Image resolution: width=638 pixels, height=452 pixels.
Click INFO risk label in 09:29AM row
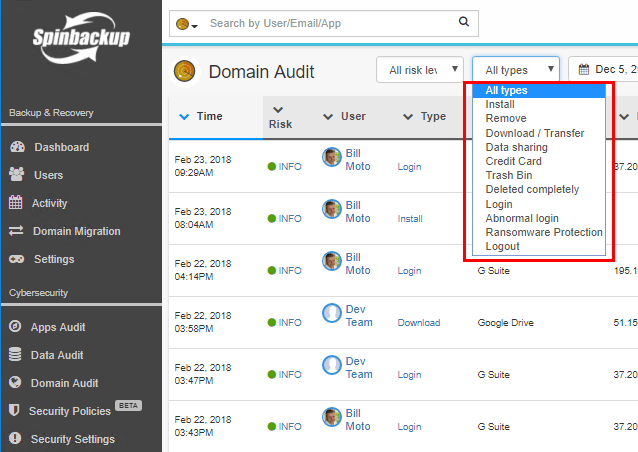[290, 167]
